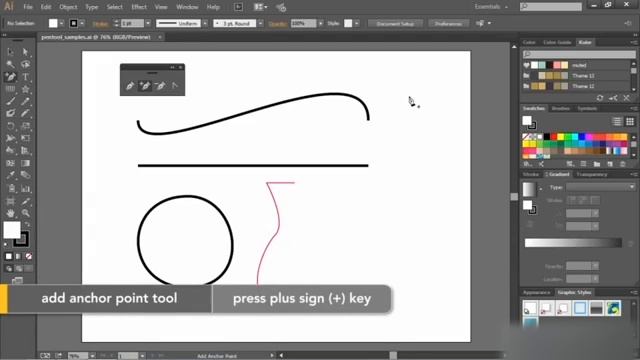Open the graphic Style dropdown arrow
The image size is (640, 360).
coord(357,24)
